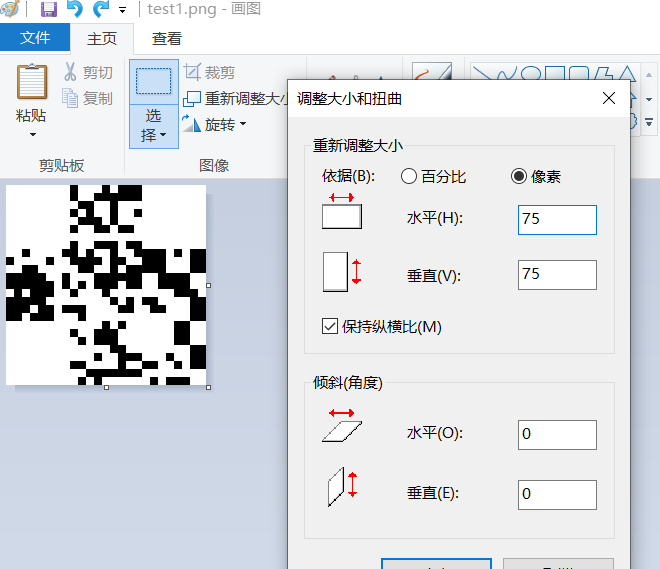
Task: Select the rectangle shape
Action: pyautogui.click(x=555, y=73)
